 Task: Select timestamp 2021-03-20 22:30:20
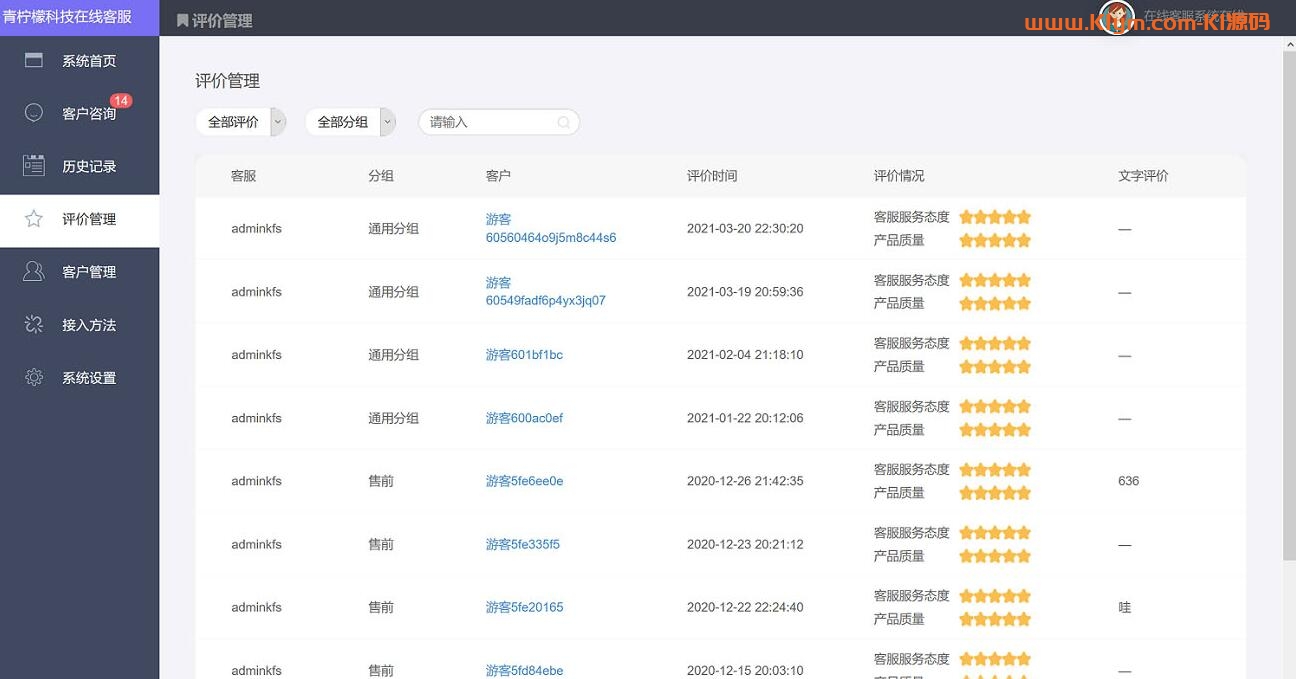pyautogui.click(x=745, y=229)
